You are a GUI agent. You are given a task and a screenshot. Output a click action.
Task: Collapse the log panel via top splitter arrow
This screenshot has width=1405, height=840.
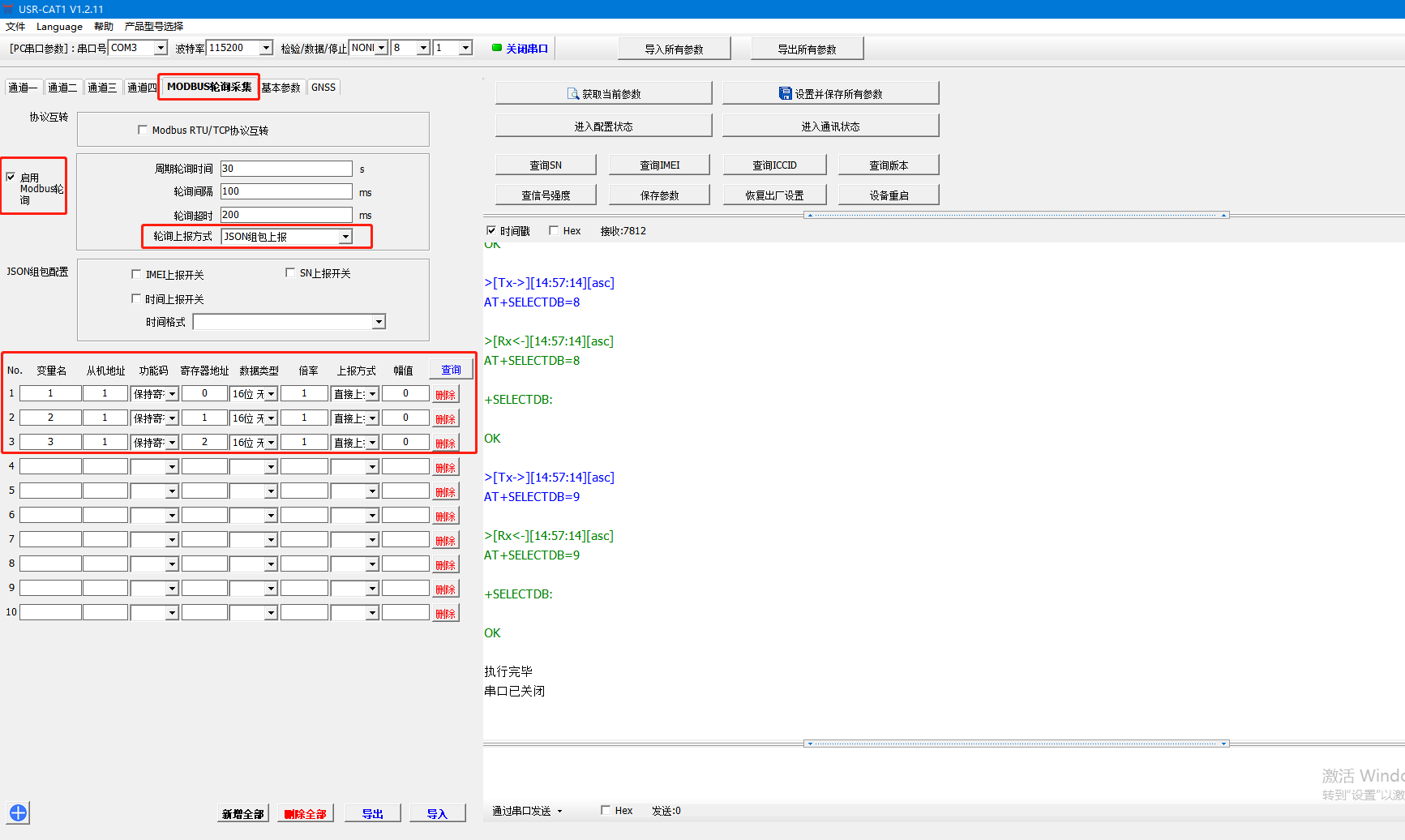[809, 216]
